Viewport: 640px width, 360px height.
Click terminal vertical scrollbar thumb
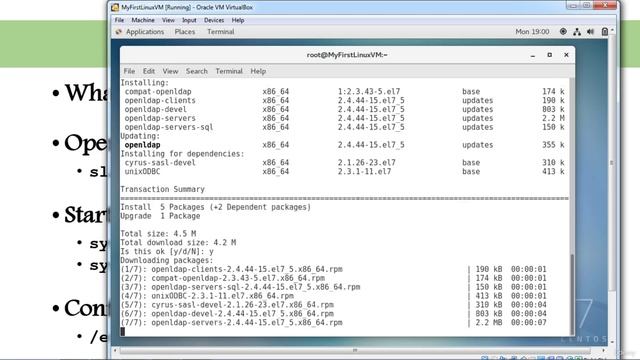point(572,293)
